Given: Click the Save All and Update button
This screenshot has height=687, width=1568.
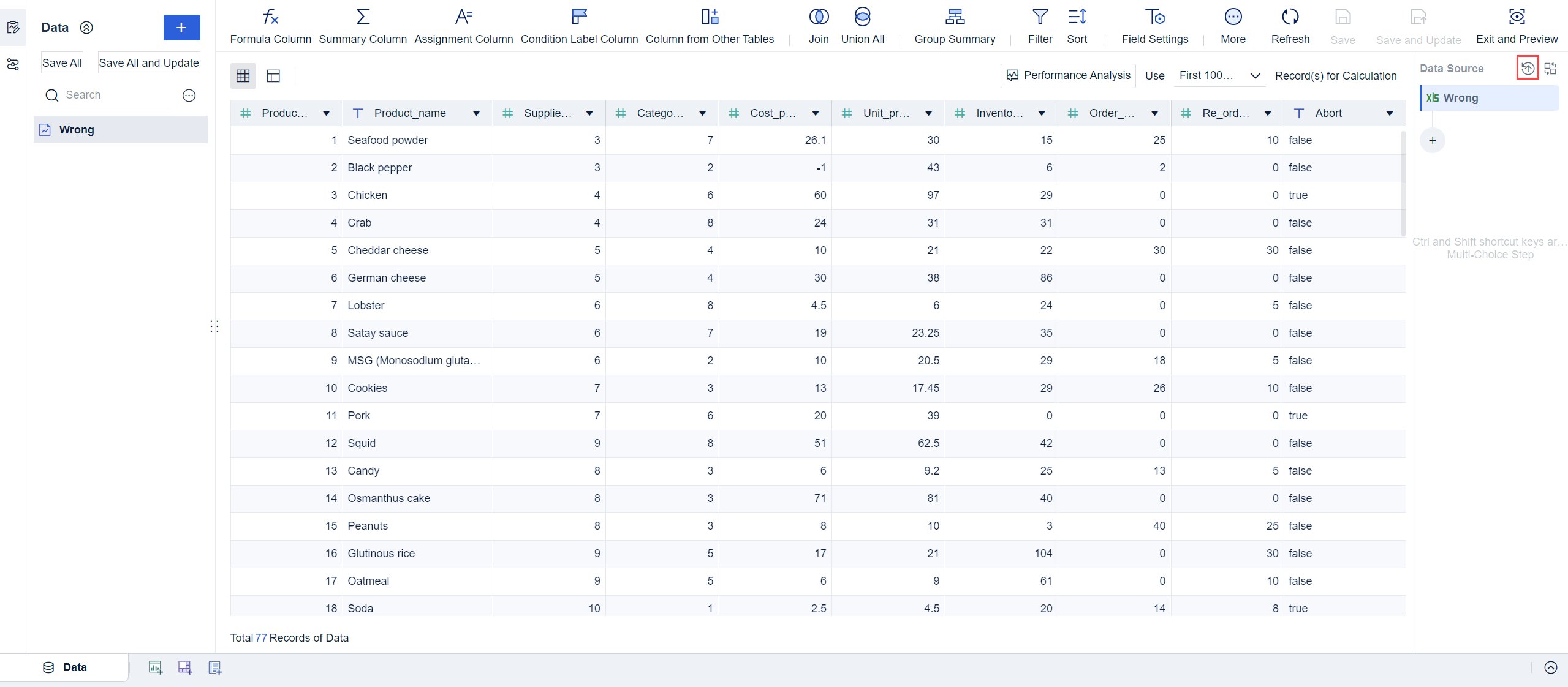Looking at the screenshot, I should tap(149, 63).
